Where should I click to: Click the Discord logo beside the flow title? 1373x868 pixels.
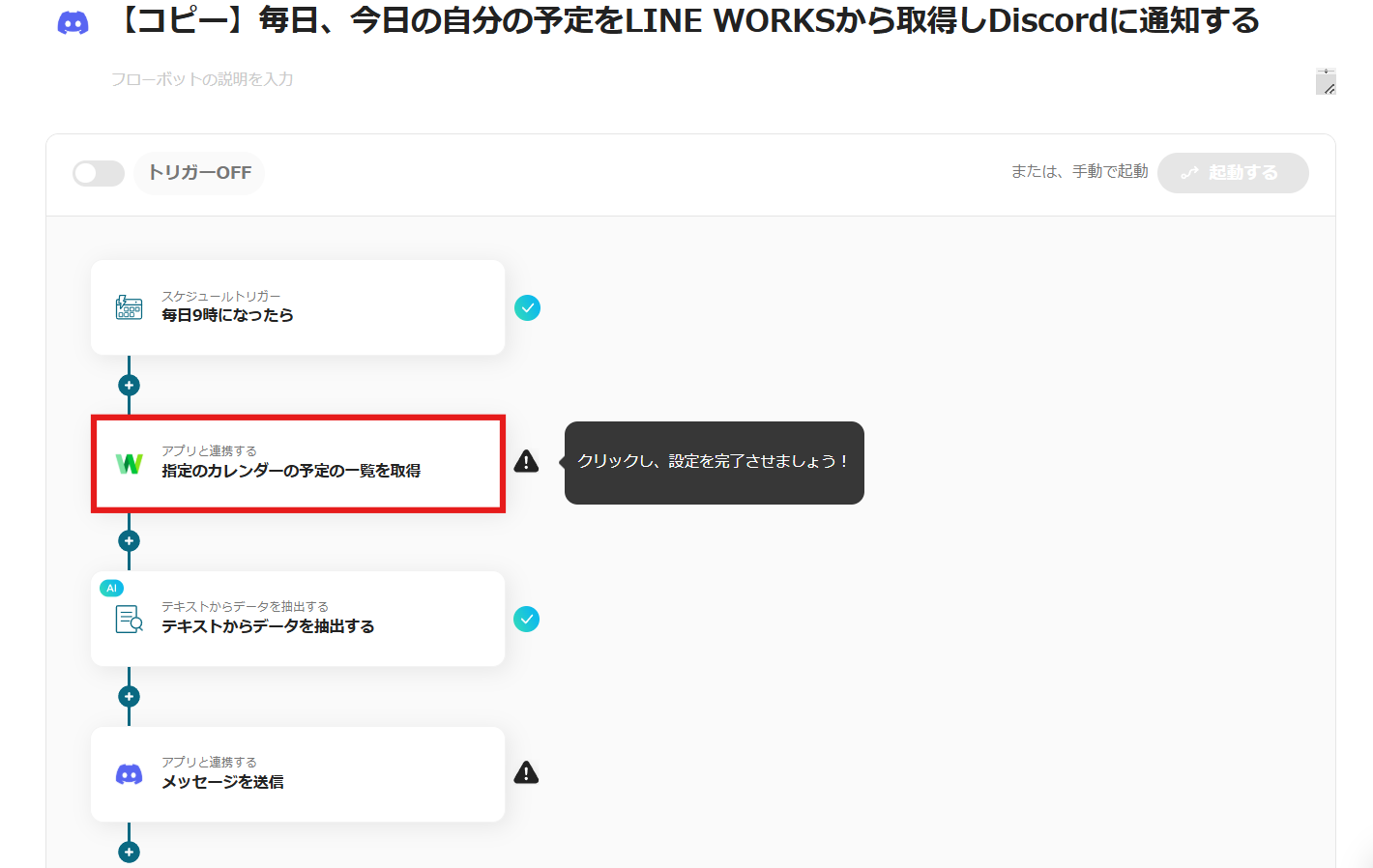click(73, 22)
